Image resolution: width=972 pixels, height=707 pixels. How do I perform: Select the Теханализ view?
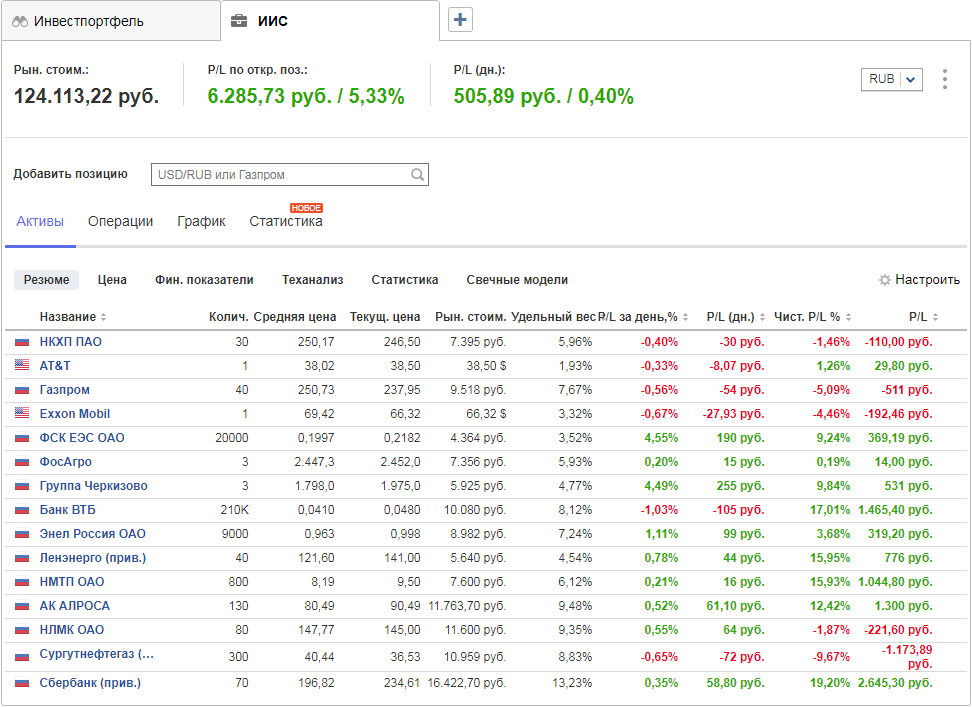(312, 280)
